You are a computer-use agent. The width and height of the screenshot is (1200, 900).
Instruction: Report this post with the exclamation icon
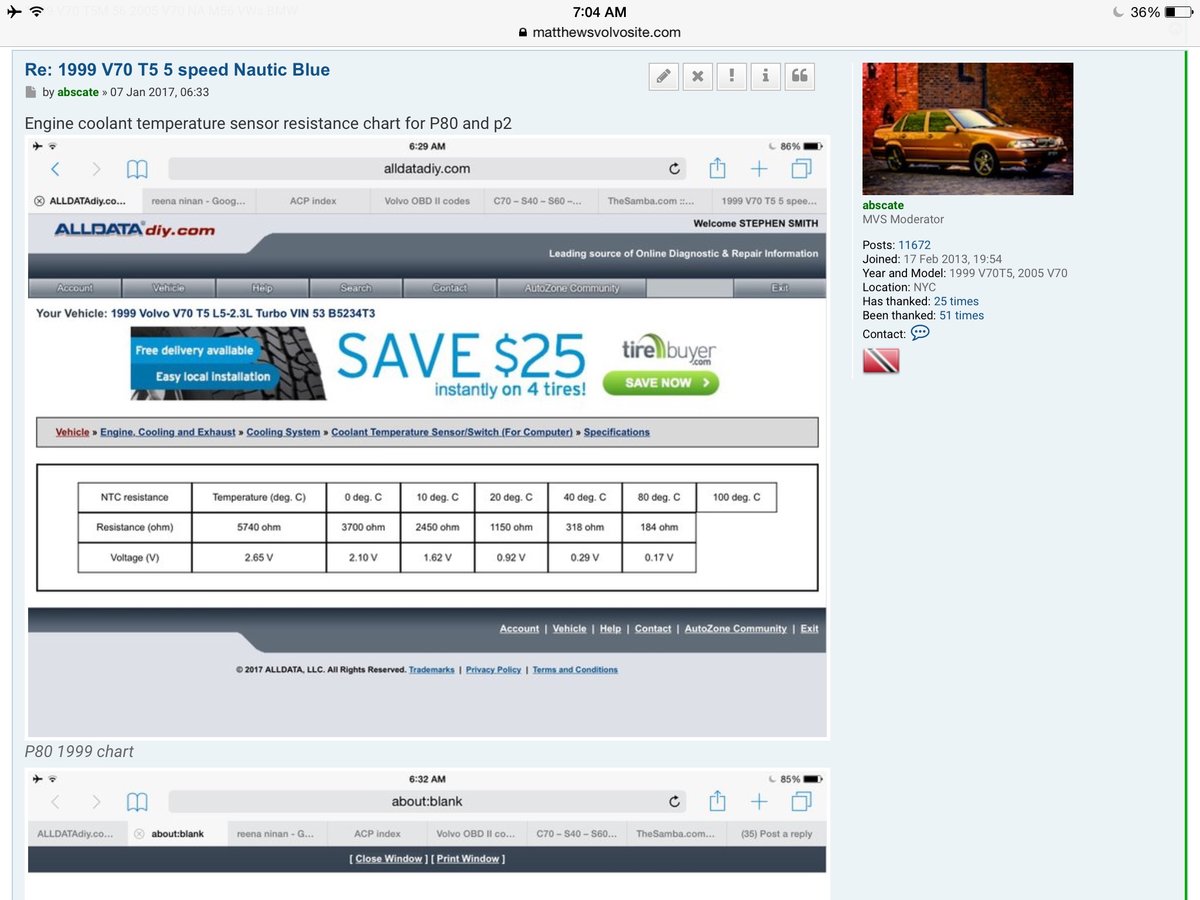click(731, 77)
